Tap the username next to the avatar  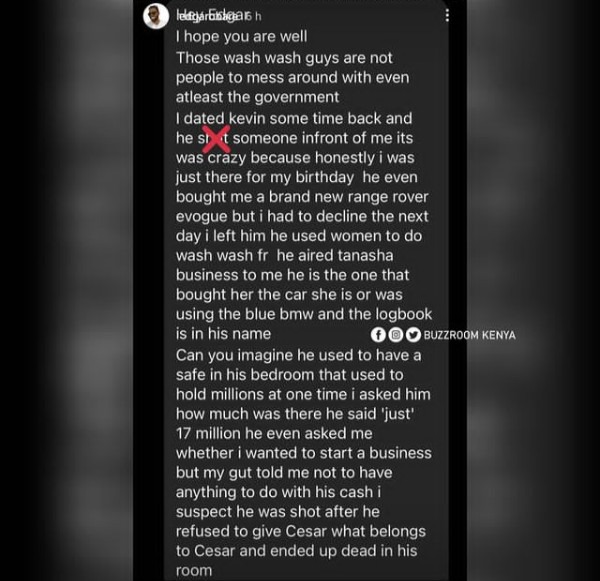(x=209, y=16)
